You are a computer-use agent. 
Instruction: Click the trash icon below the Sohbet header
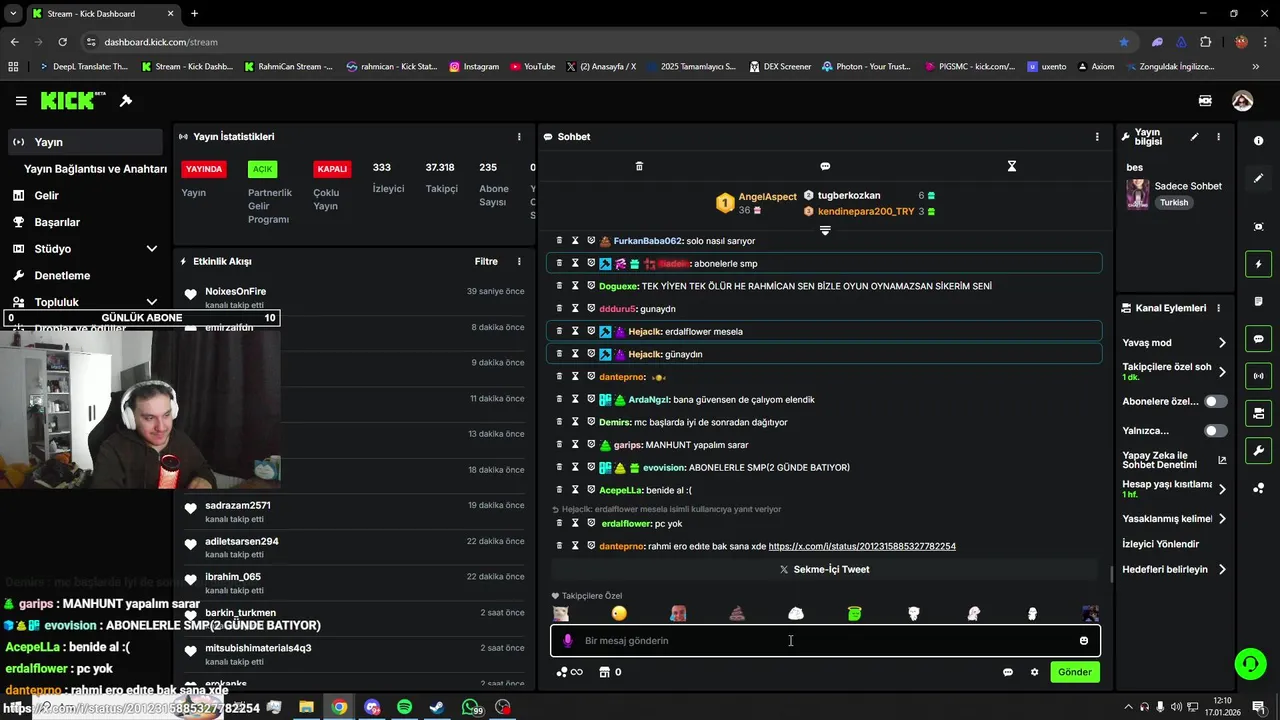pyautogui.click(x=639, y=166)
